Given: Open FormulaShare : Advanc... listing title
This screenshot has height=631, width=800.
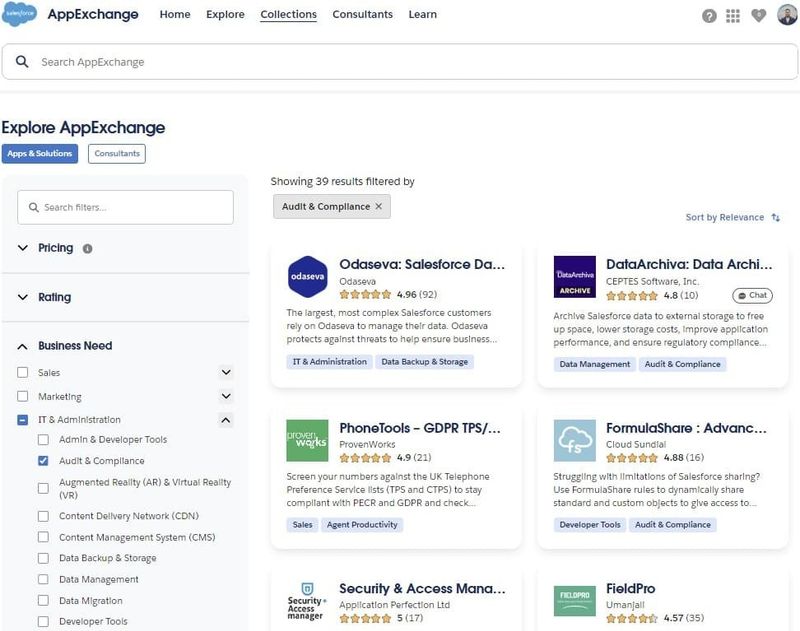Looking at the screenshot, I should [686, 428].
